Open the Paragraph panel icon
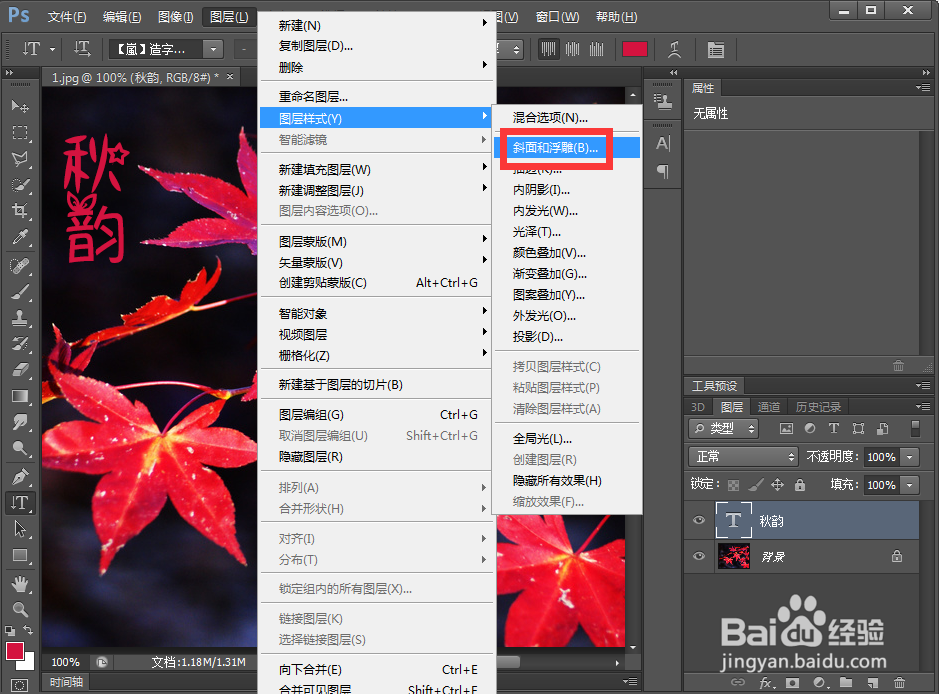939x694 pixels. coord(661,172)
